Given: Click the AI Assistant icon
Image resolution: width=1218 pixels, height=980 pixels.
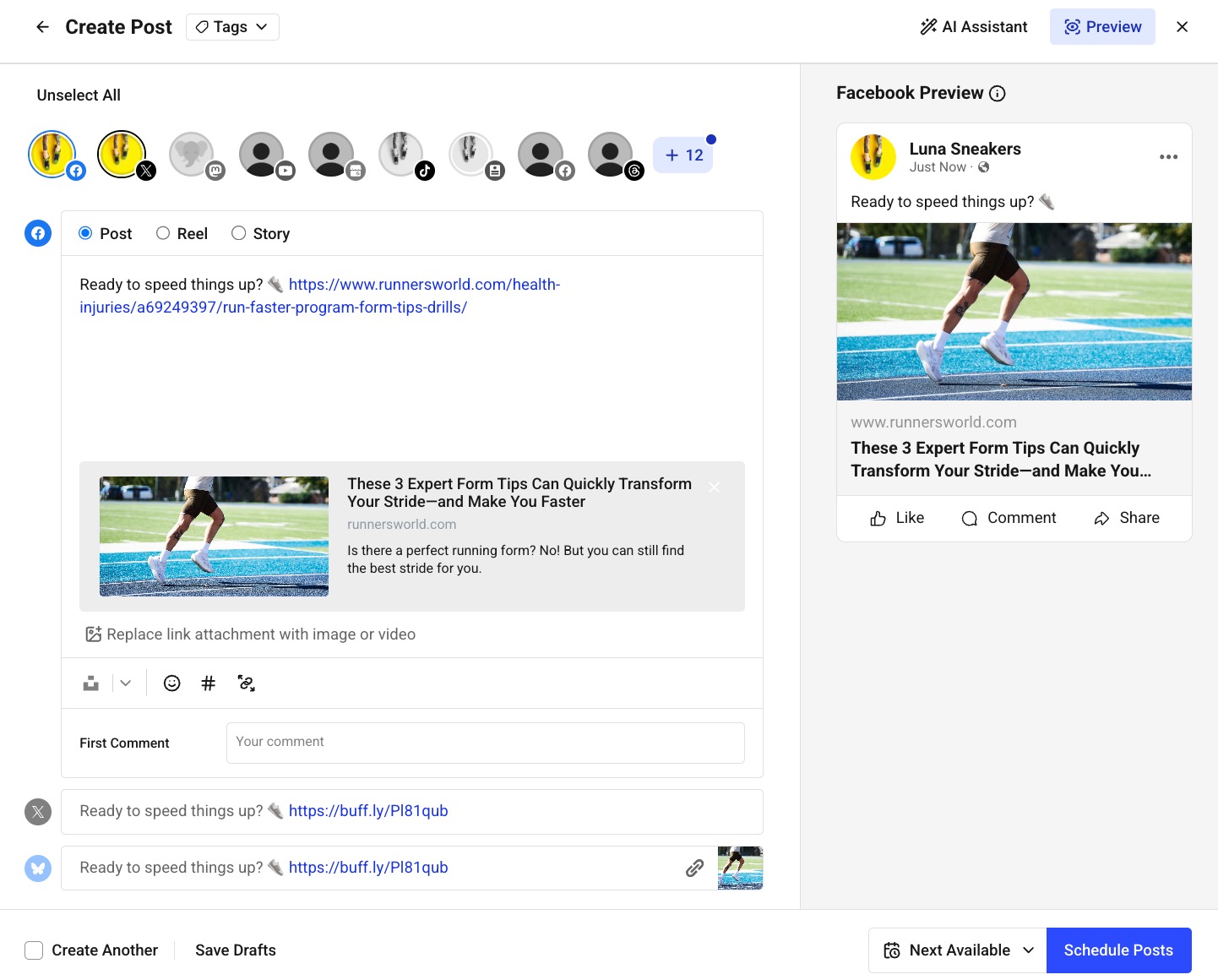Looking at the screenshot, I should [928, 26].
